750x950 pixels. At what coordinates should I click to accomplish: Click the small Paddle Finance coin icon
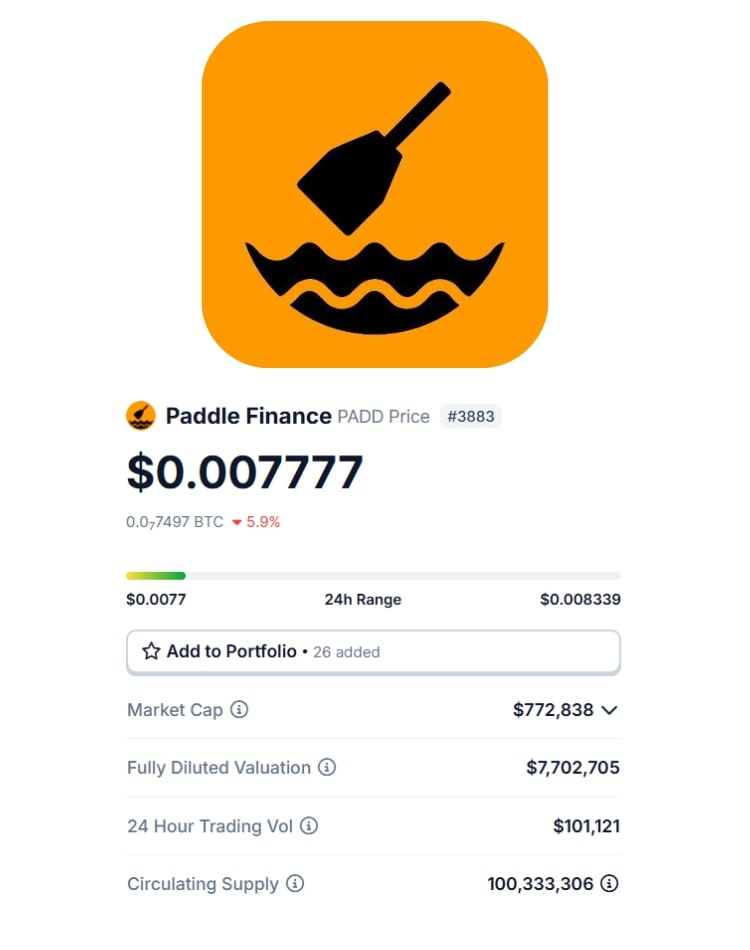pos(141,416)
